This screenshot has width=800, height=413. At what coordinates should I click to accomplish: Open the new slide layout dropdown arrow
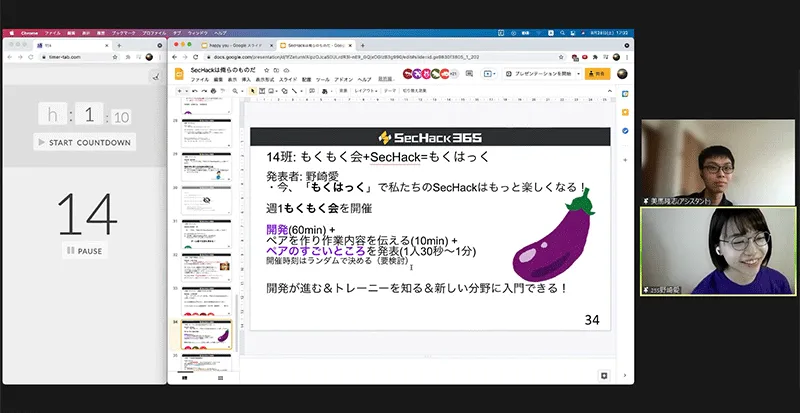[x=187, y=91]
